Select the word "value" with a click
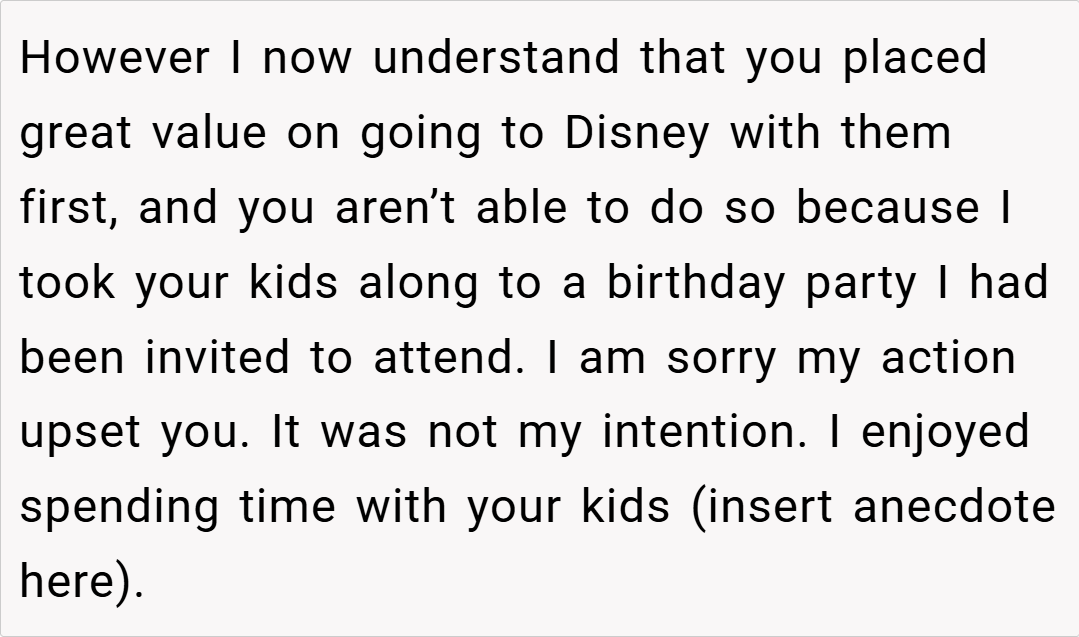Screen dimensions: 1079x637 209,133
